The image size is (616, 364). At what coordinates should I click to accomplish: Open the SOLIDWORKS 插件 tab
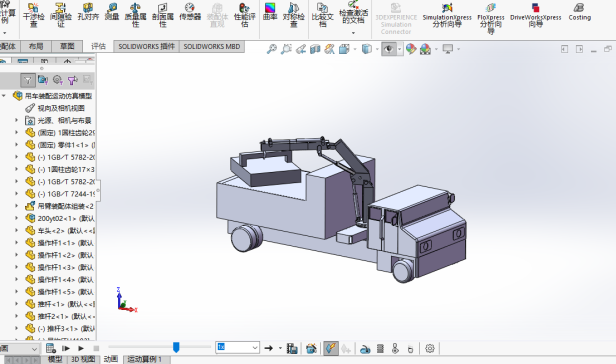click(x=147, y=46)
